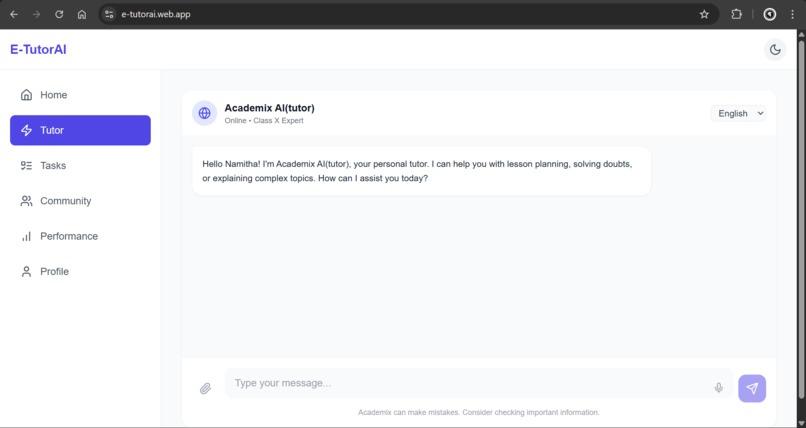806x428 pixels.
Task: Go to the Community section
Action: click(x=80, y=201)
